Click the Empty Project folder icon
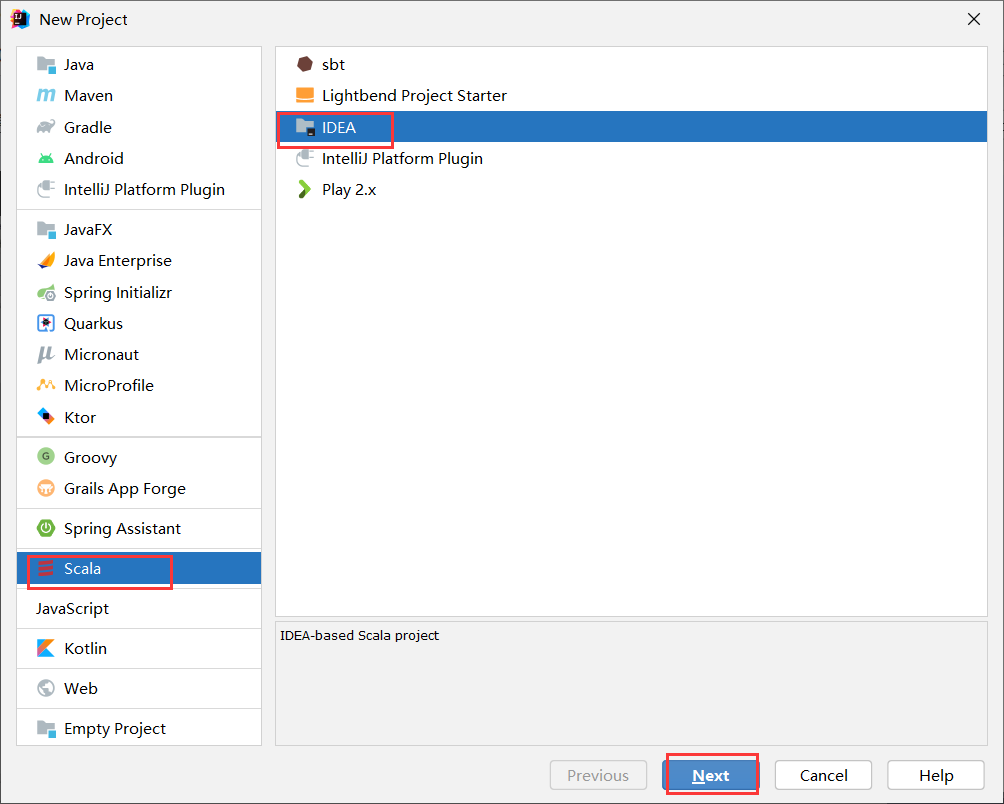 coord(46,728)
